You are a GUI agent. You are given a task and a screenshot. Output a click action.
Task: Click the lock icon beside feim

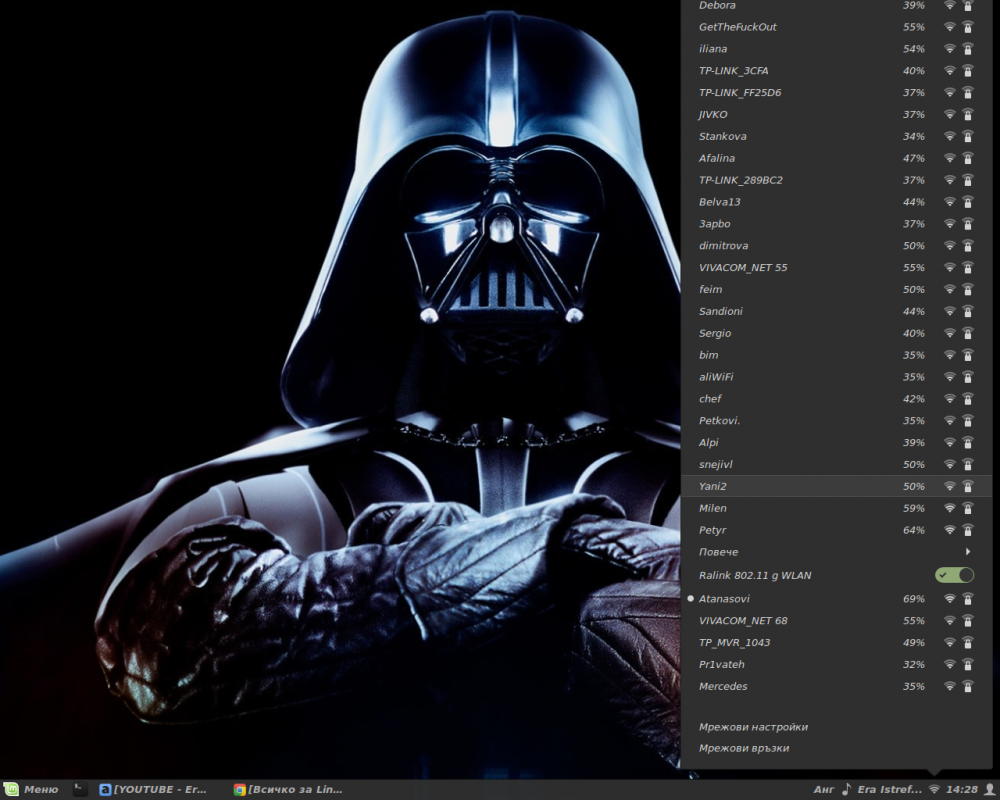click(967, 289)
